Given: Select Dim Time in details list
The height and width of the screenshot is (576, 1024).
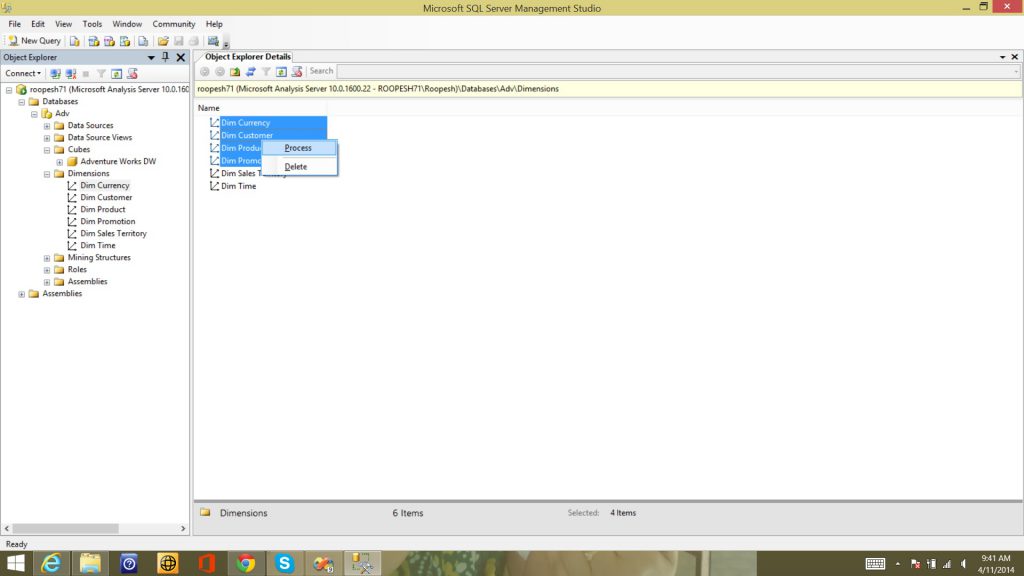Looking at the screenshot, I should coord(238,186).
